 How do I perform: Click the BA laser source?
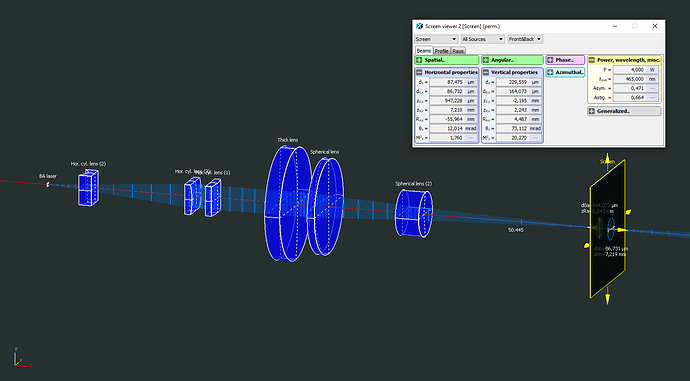point(48,185)
